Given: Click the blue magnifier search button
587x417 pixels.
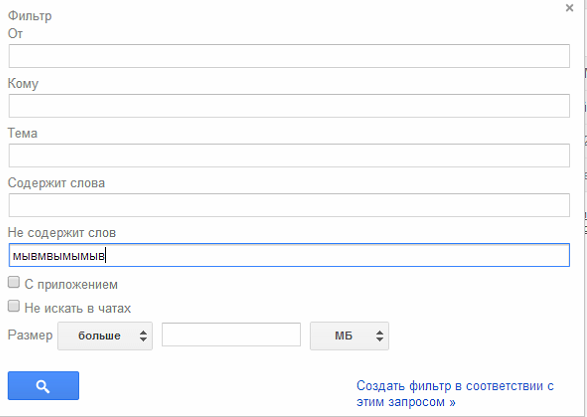Looking at the screenshot, I should click(x=43, y=386).
